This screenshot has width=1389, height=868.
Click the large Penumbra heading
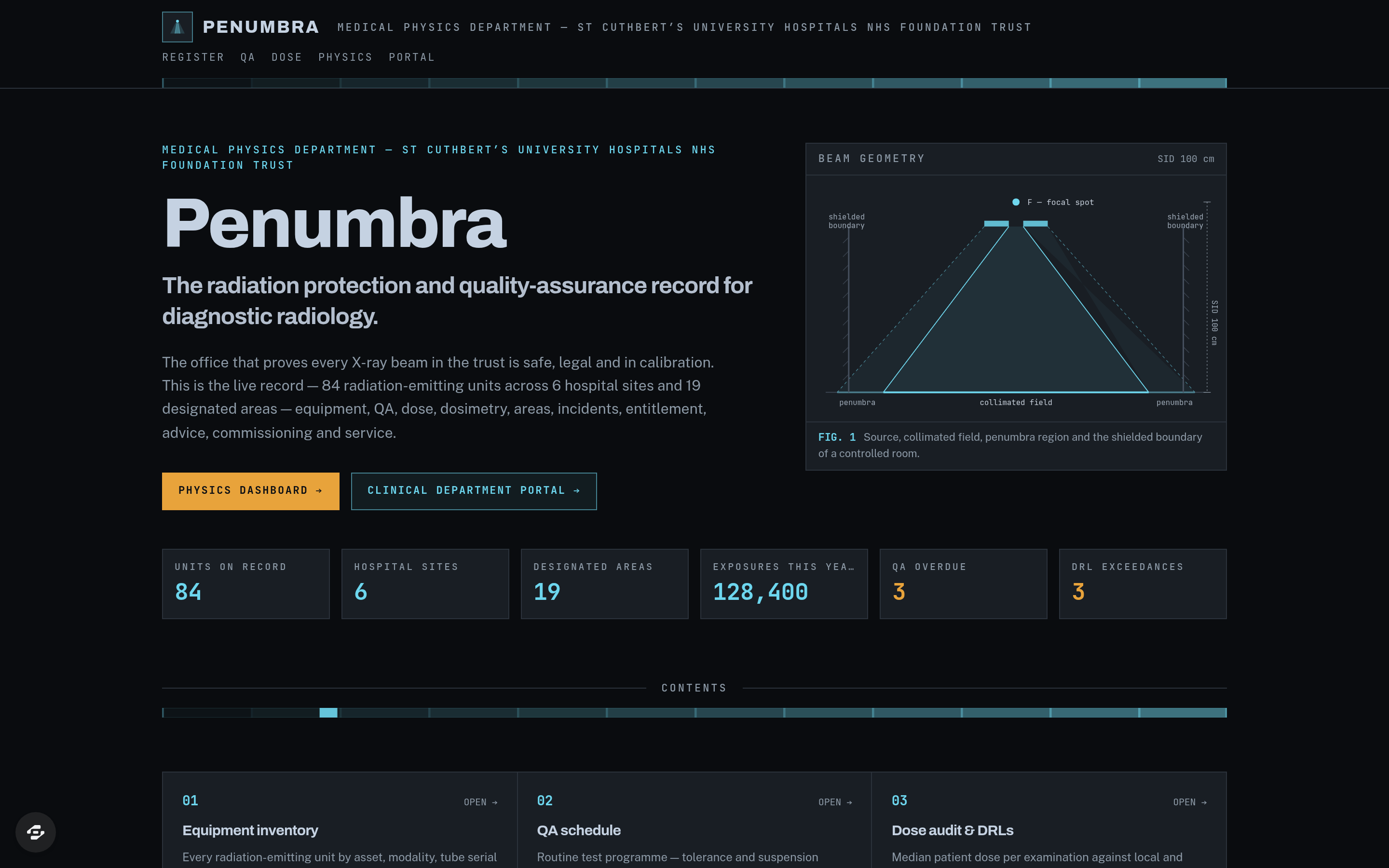(335, 223)
